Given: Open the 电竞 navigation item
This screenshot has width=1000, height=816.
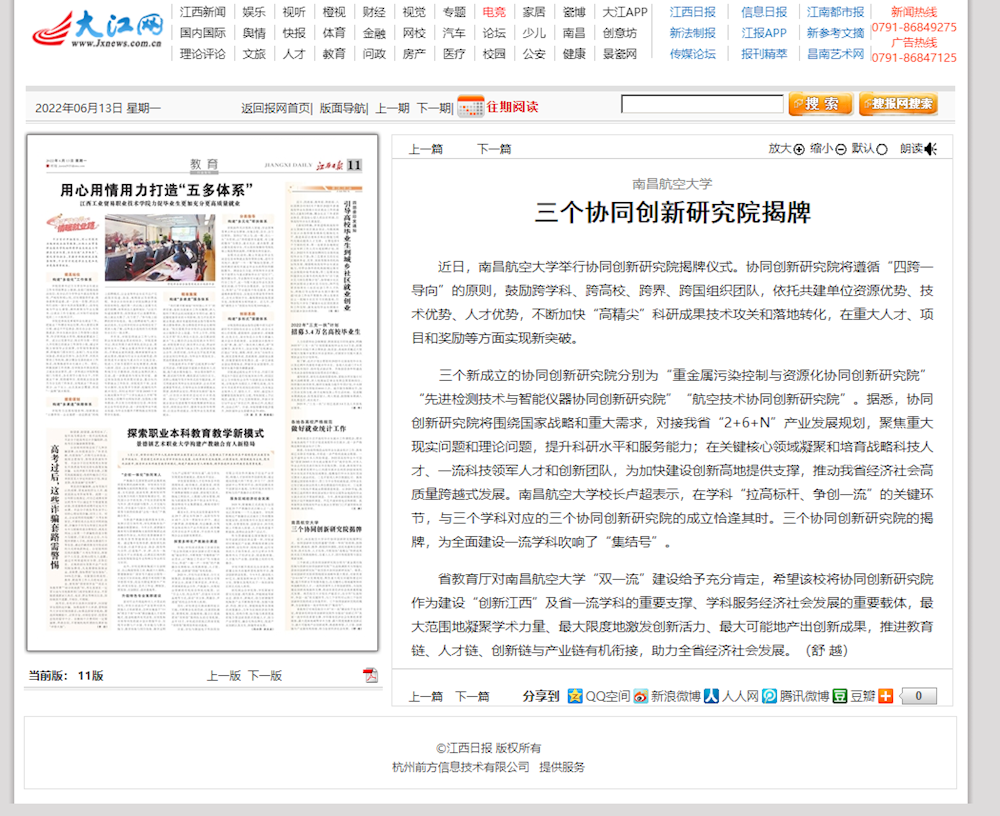Looking at the screenshot, I should tap(493, 12).
